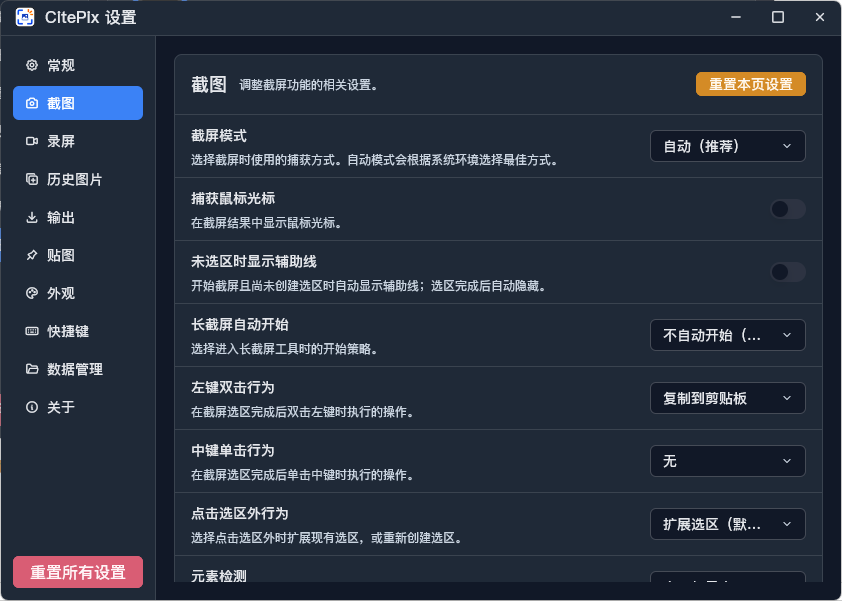
Task: Click the CitePix 设置 window title text
Action: tap(91, 17)
